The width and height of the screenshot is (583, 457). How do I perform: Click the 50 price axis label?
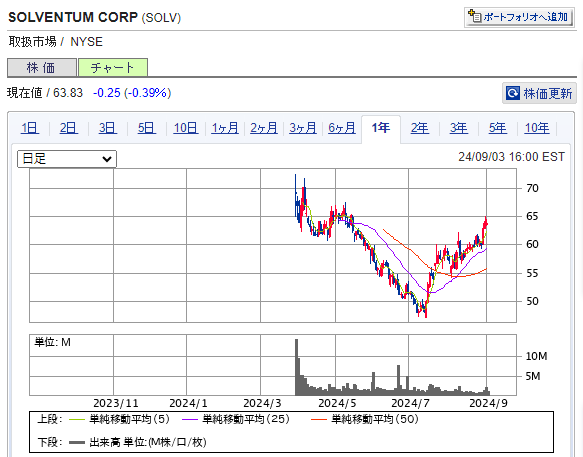point(532,301)
